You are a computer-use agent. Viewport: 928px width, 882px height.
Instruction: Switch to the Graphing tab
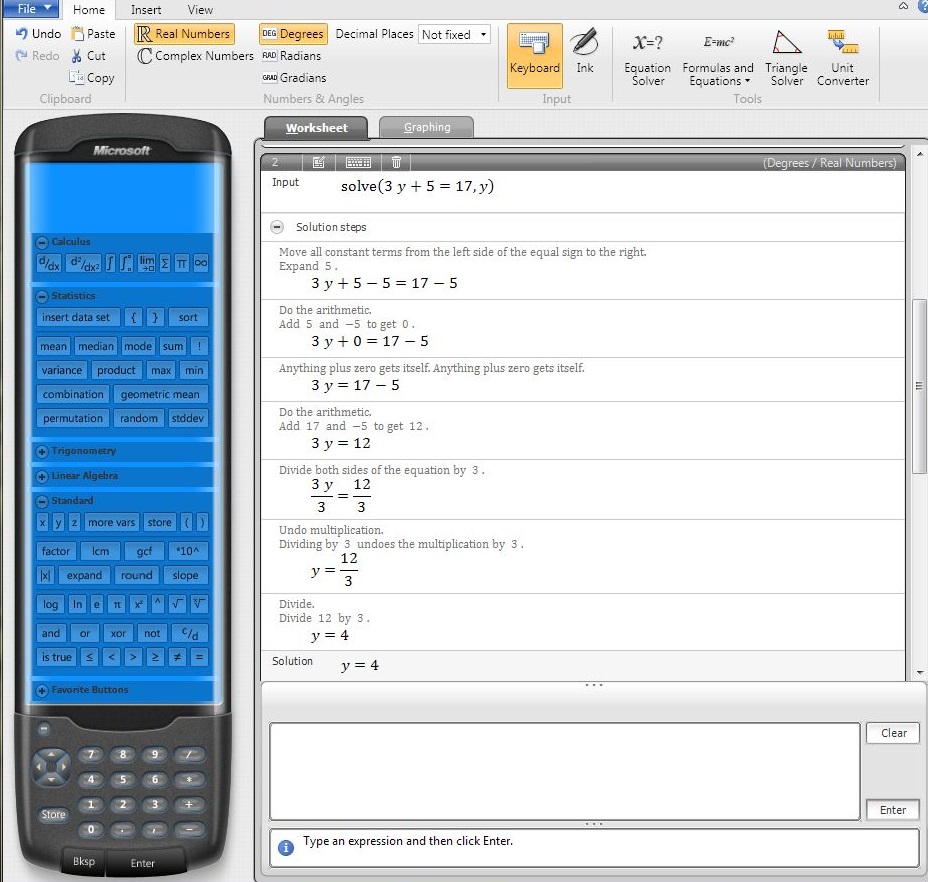coord(426,127)
